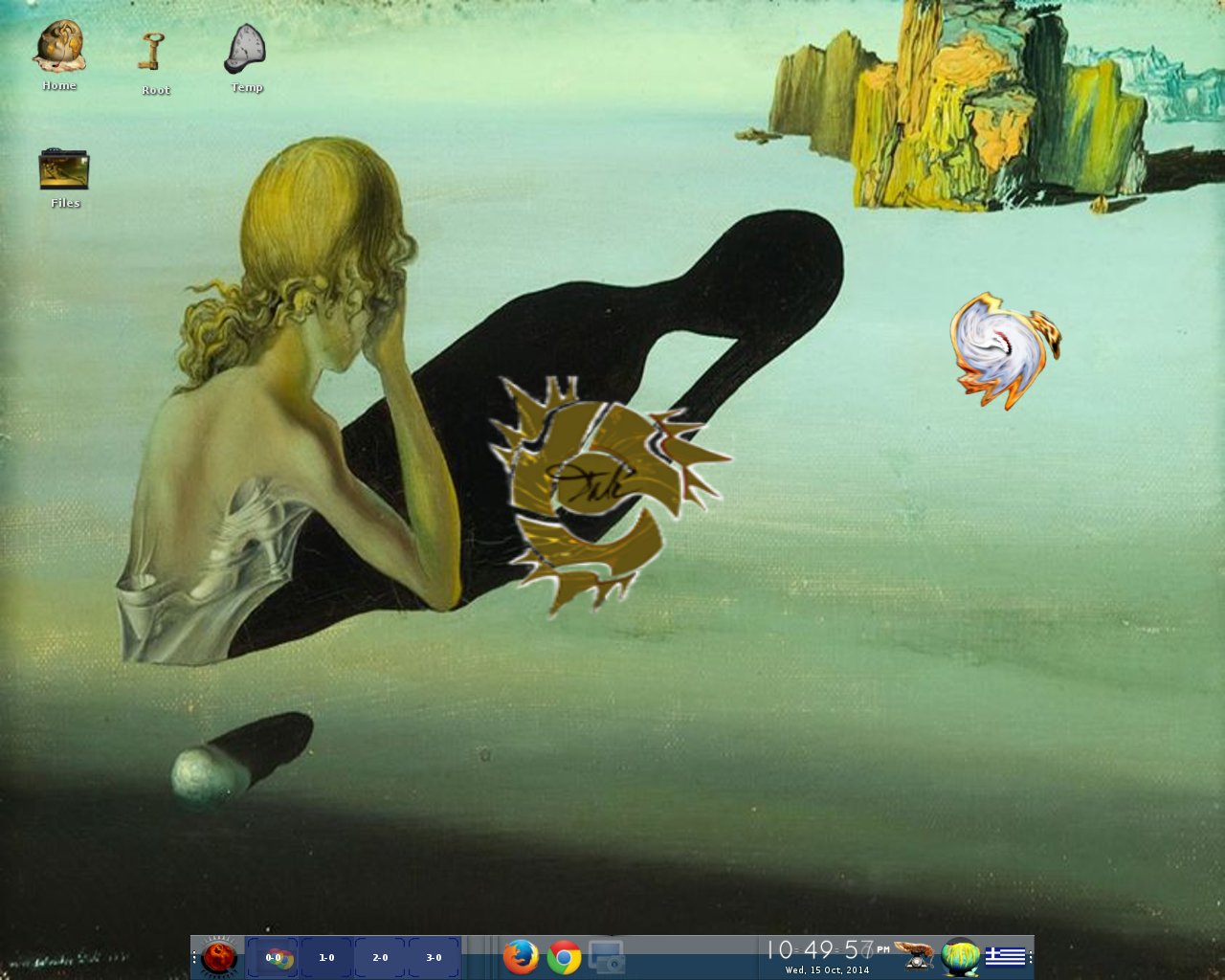This screenshot has height=980, width=1225.
Task: Click the shelf's left edge handle dots
Action: [x=194, y=957]
